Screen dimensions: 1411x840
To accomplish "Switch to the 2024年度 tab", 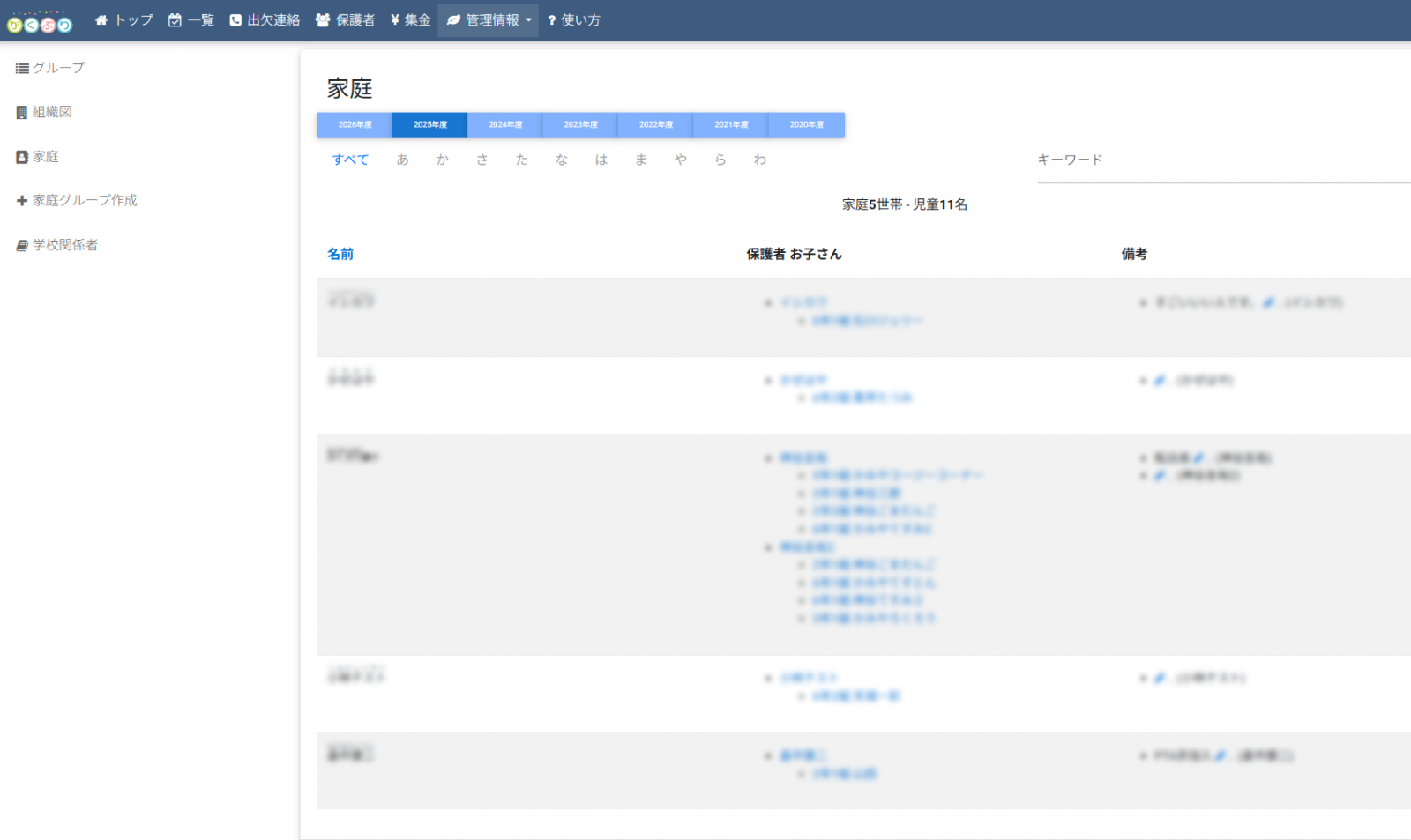I will coord(505,124).
